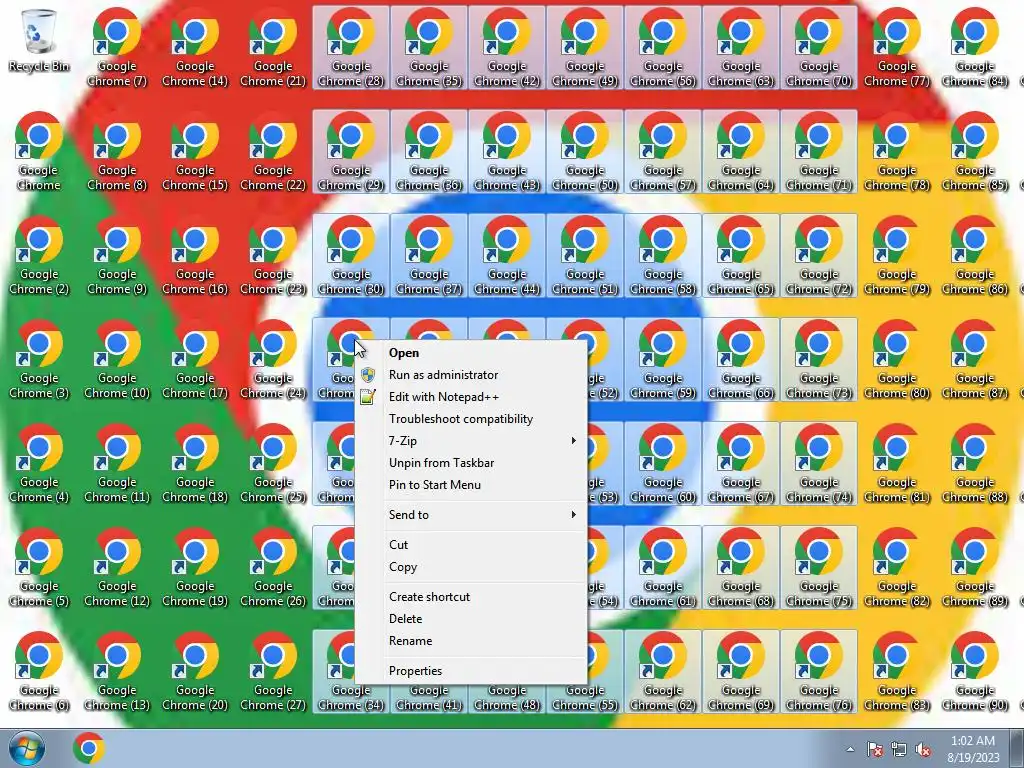Select the Google Chrome (6) shortcut

39,671
